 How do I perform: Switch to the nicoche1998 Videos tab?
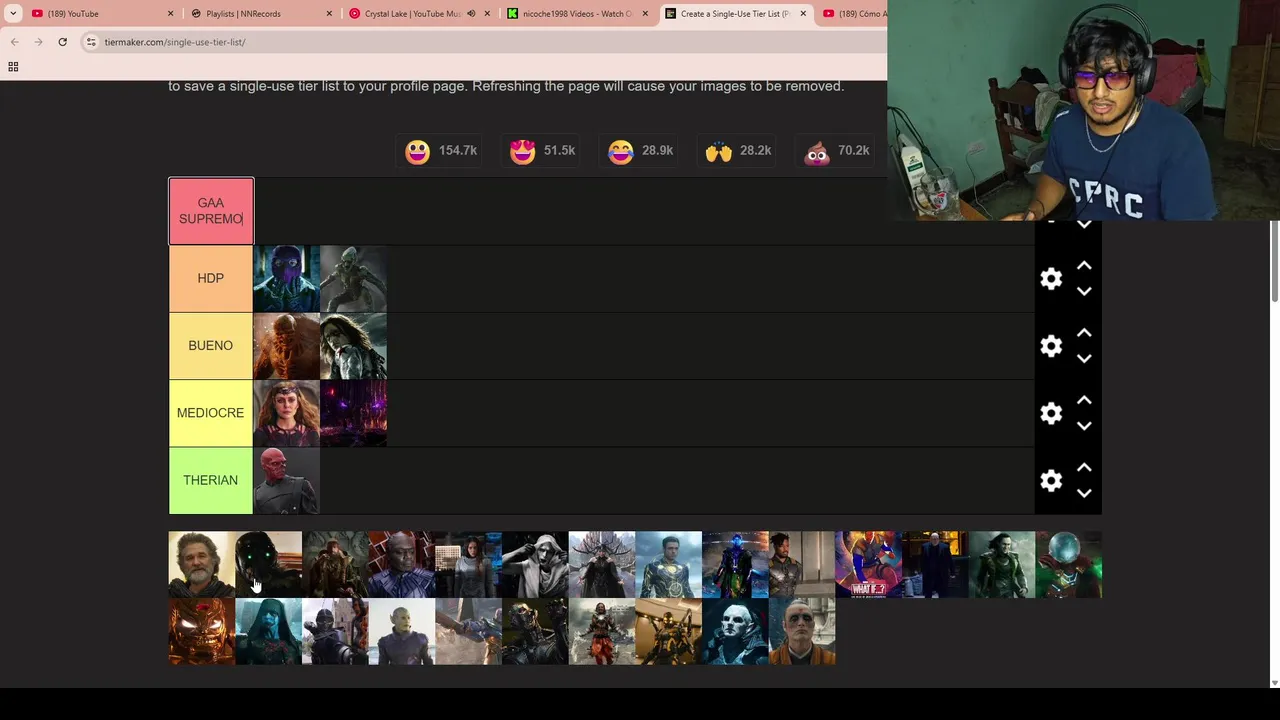pyautogui.click(x=578, y=14)
